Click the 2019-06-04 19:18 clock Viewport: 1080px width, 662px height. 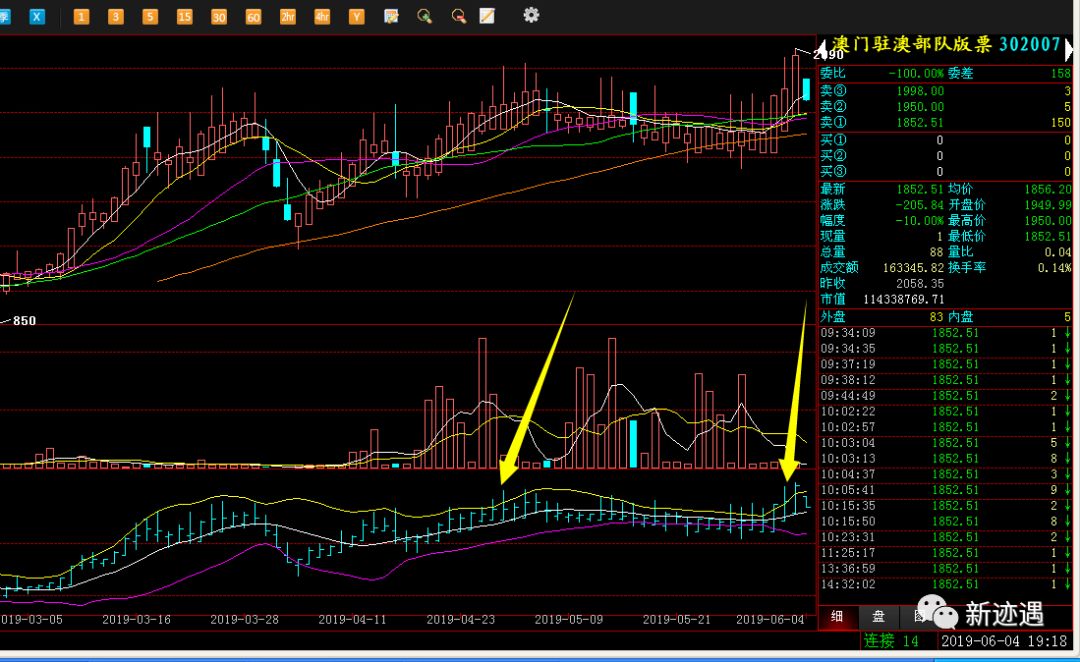click(x=1004, y=641)
